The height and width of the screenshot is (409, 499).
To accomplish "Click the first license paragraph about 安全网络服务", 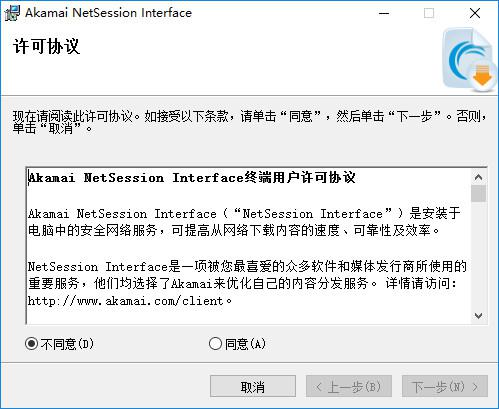I will point(244,222).
